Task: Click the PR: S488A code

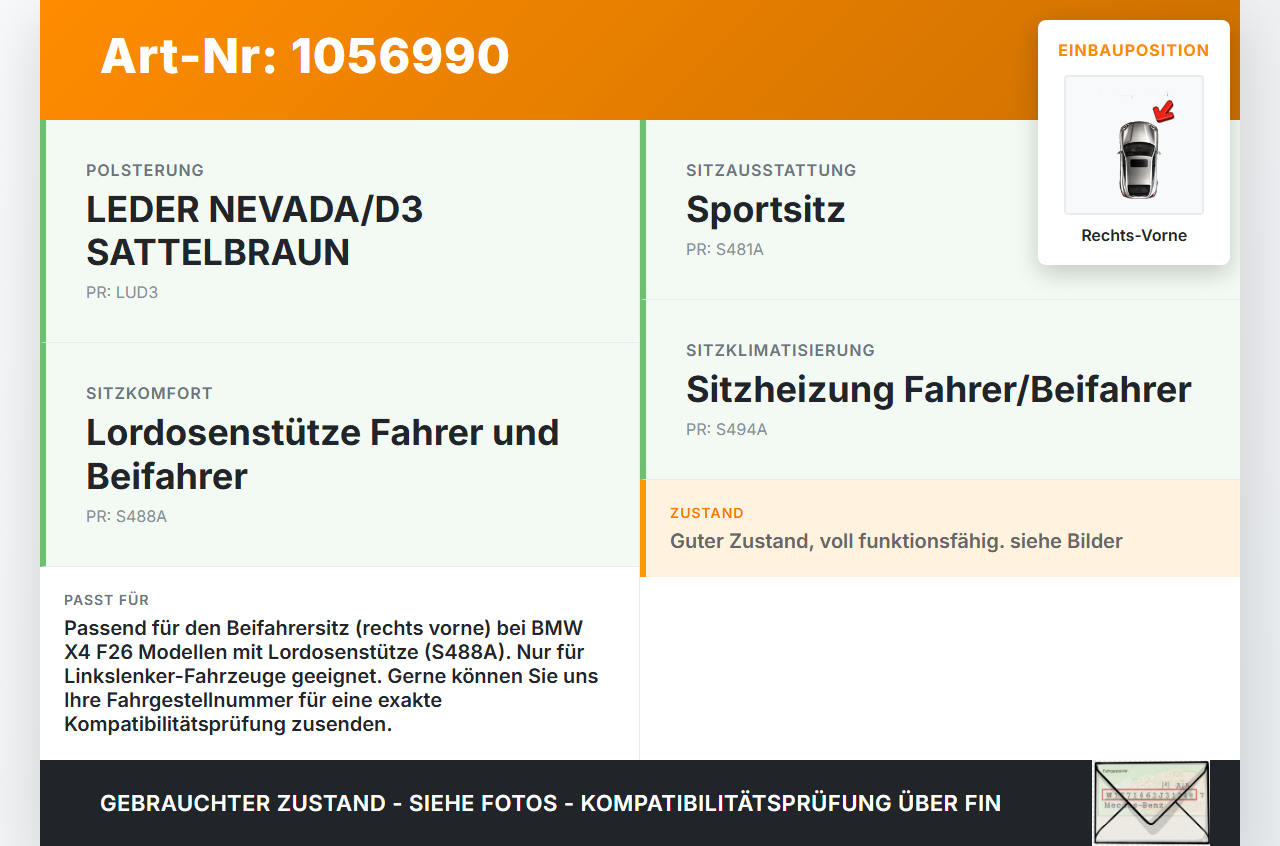Action: (127, 517)
